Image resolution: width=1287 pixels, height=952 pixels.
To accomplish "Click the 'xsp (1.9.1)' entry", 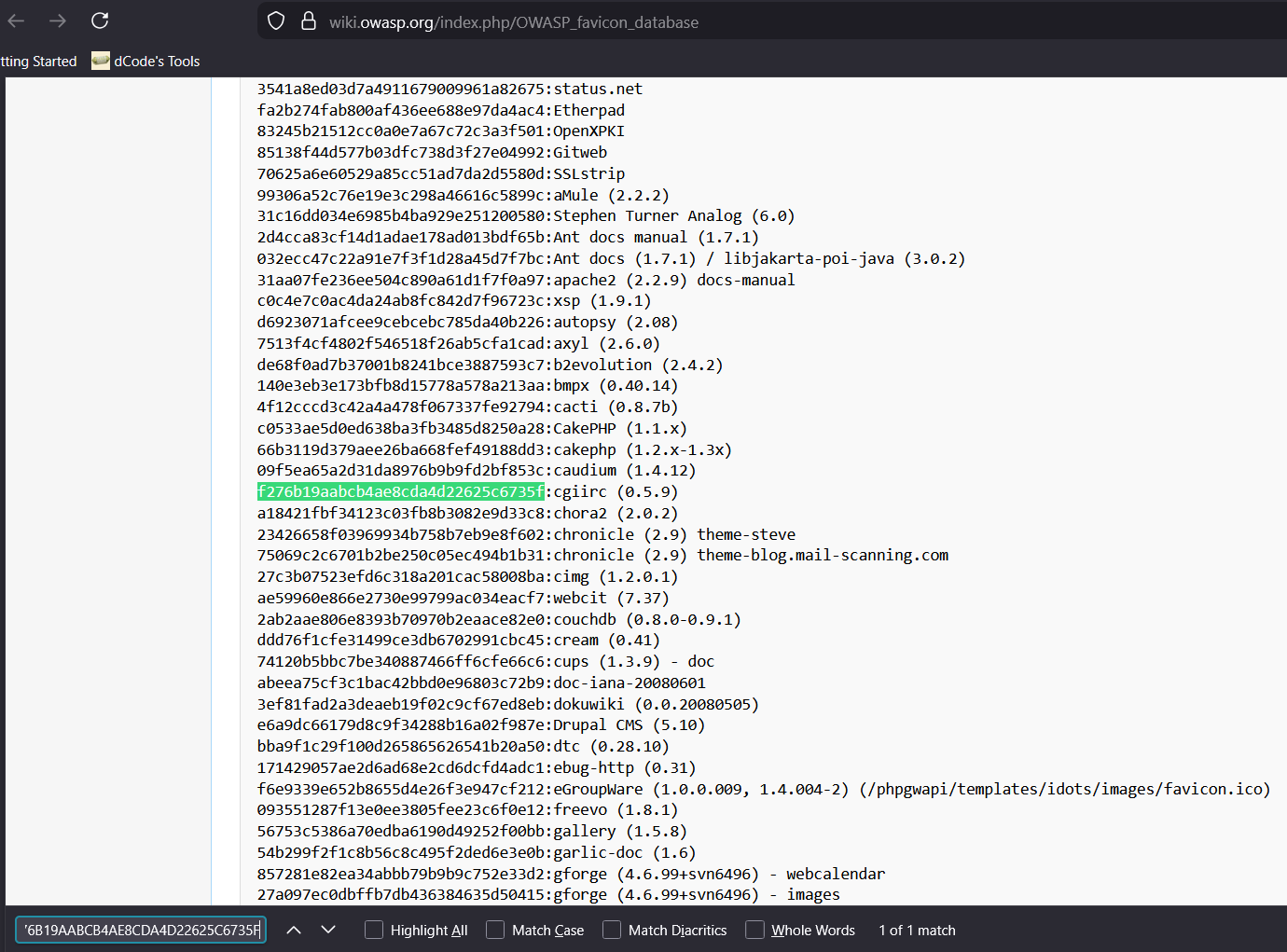I will 602,301.
